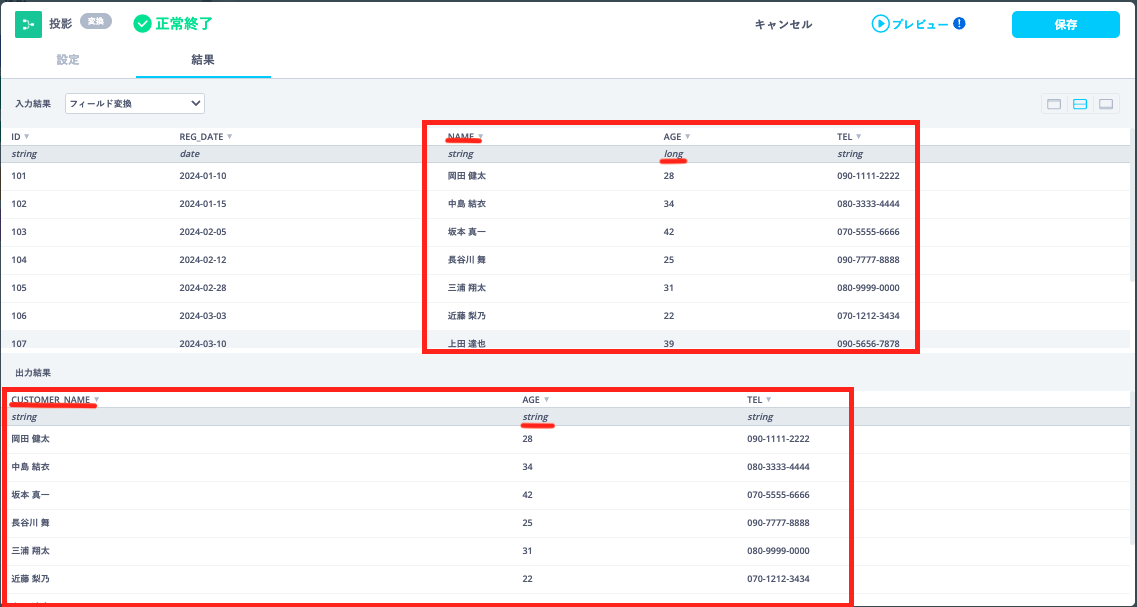The width and height of the screenshot is (1137, 607).
Task: Click the blue preview info badge
Action: pyautogui.click(x=959, y=24)
